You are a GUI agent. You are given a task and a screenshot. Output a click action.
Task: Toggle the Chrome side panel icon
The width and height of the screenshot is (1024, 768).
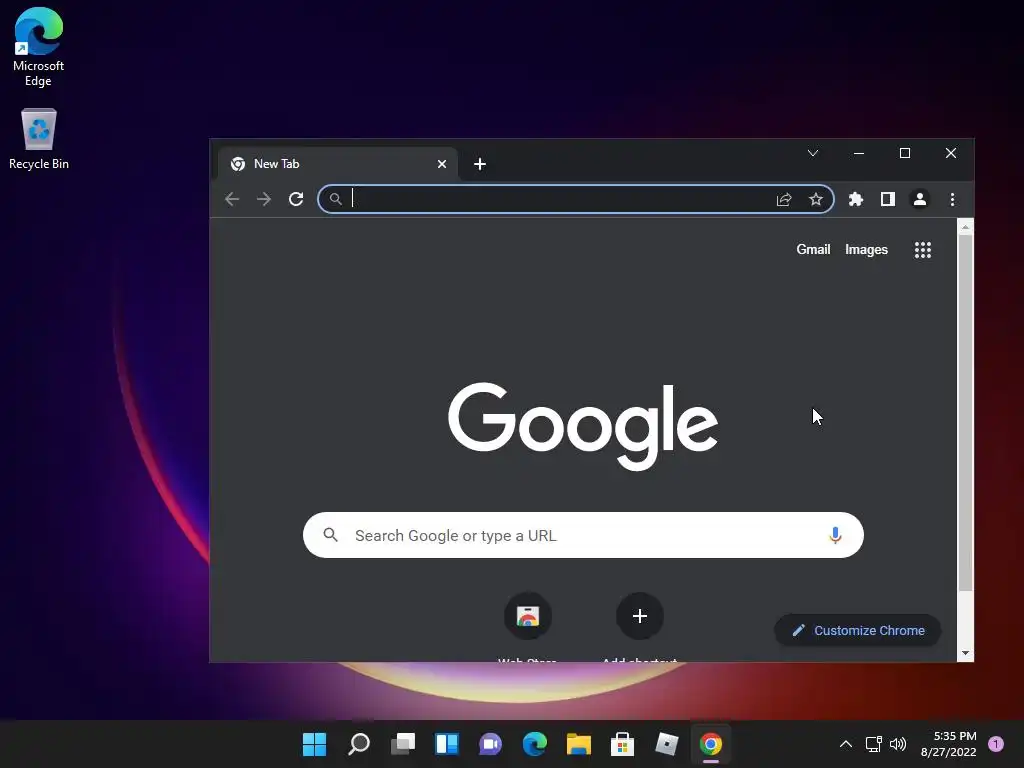click(888, 199)
